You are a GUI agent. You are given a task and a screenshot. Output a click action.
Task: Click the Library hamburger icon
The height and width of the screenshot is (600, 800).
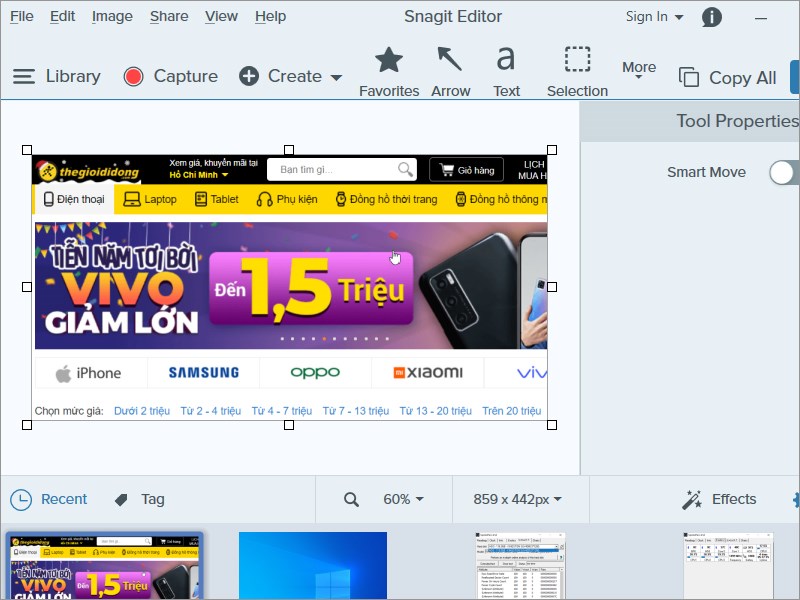(x=24, y=77)
